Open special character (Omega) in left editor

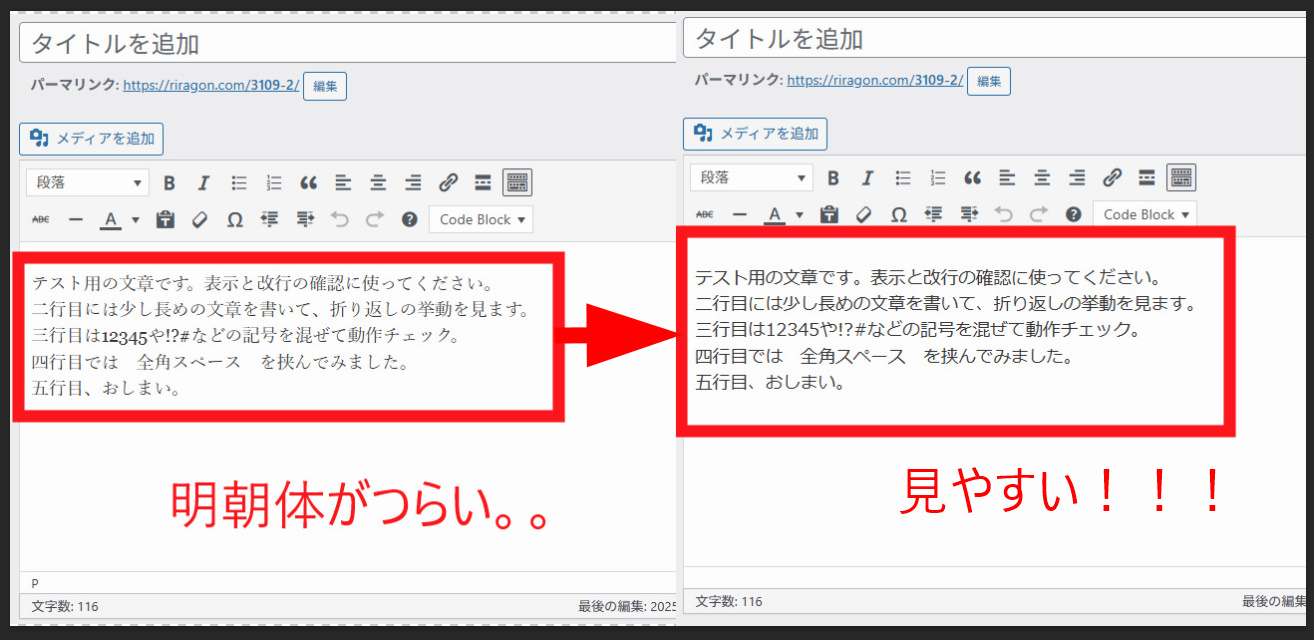tap(234, 220)
